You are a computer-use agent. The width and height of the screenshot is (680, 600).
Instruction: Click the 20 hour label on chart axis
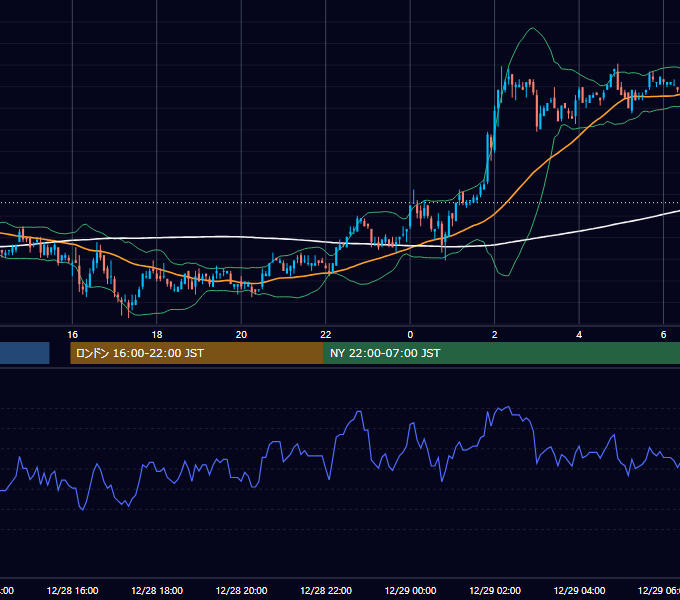[241, 335]
